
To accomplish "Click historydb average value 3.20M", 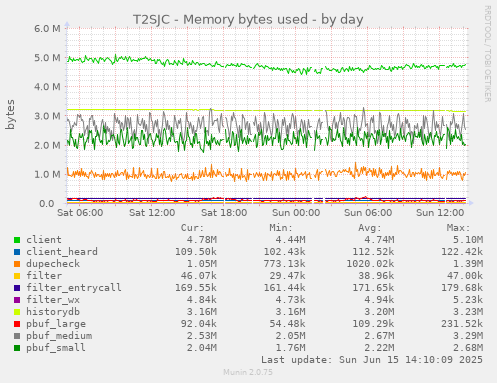I will point(379,312).
